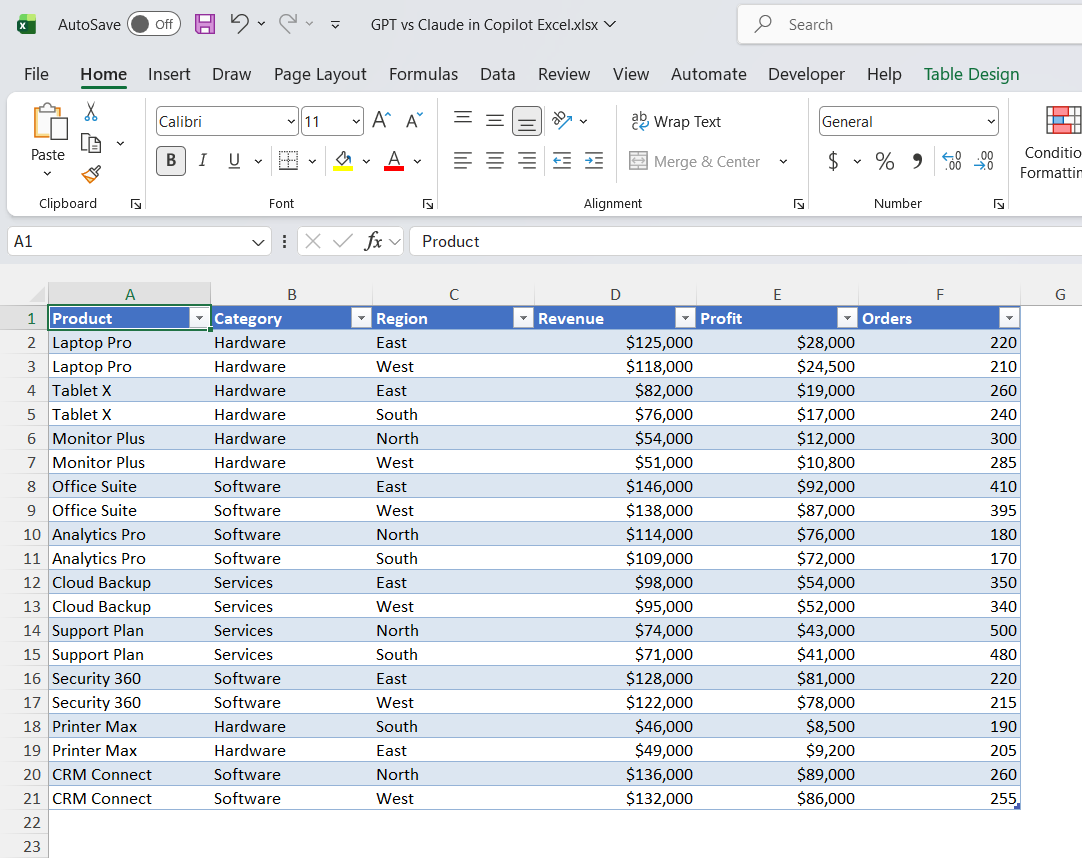
Task: Decrease decimal places
Action: tap(984, 162)
